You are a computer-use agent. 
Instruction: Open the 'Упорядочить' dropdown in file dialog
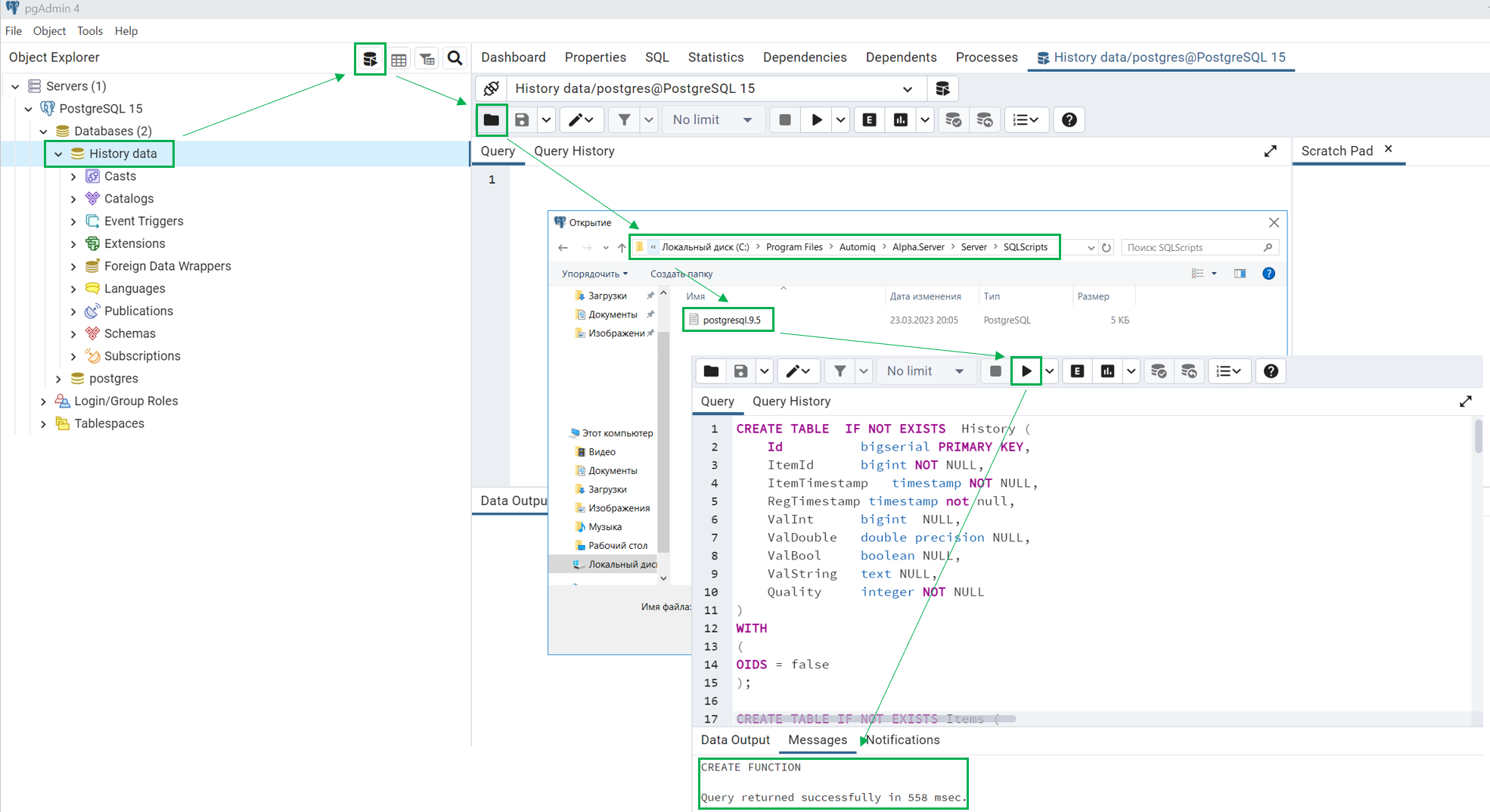[x=594, y=274]
